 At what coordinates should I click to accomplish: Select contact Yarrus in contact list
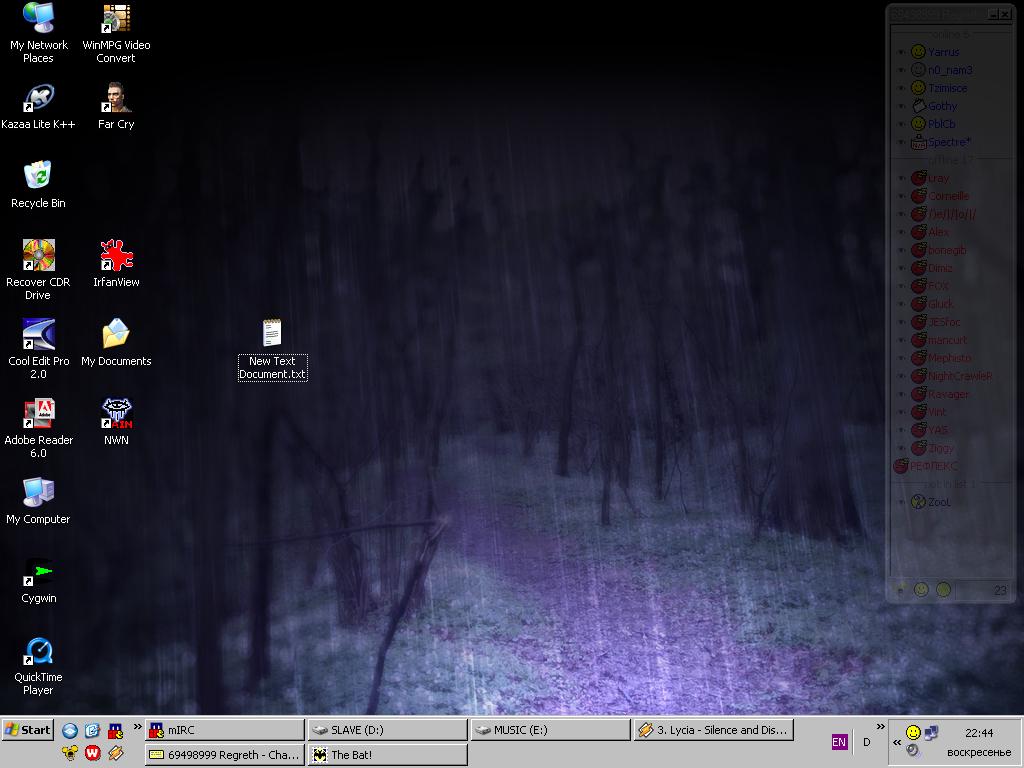click(942, 52)
